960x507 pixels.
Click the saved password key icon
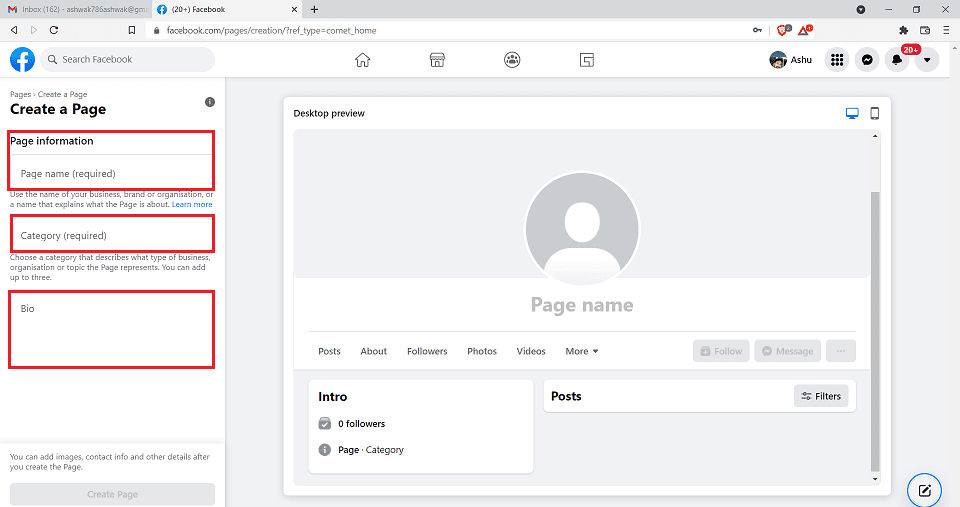[757, 30]
